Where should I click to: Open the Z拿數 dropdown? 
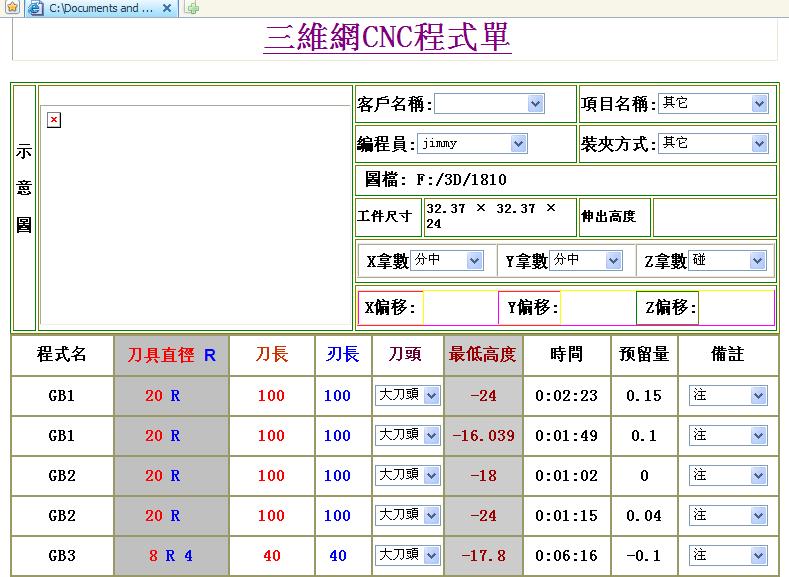pyautogui.click(x=728, y=261)
